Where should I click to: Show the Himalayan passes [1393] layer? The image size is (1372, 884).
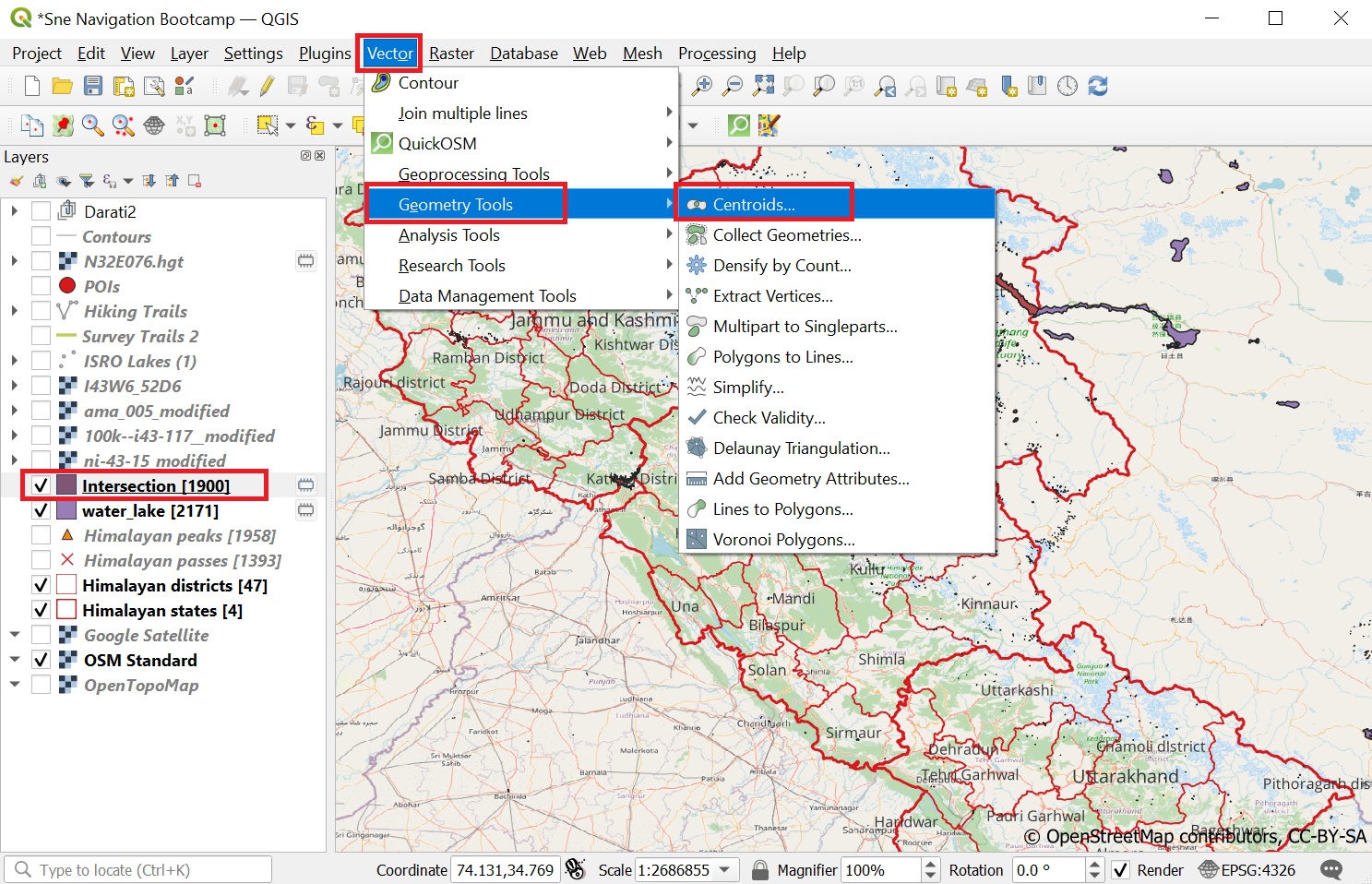tap(41, 560)
